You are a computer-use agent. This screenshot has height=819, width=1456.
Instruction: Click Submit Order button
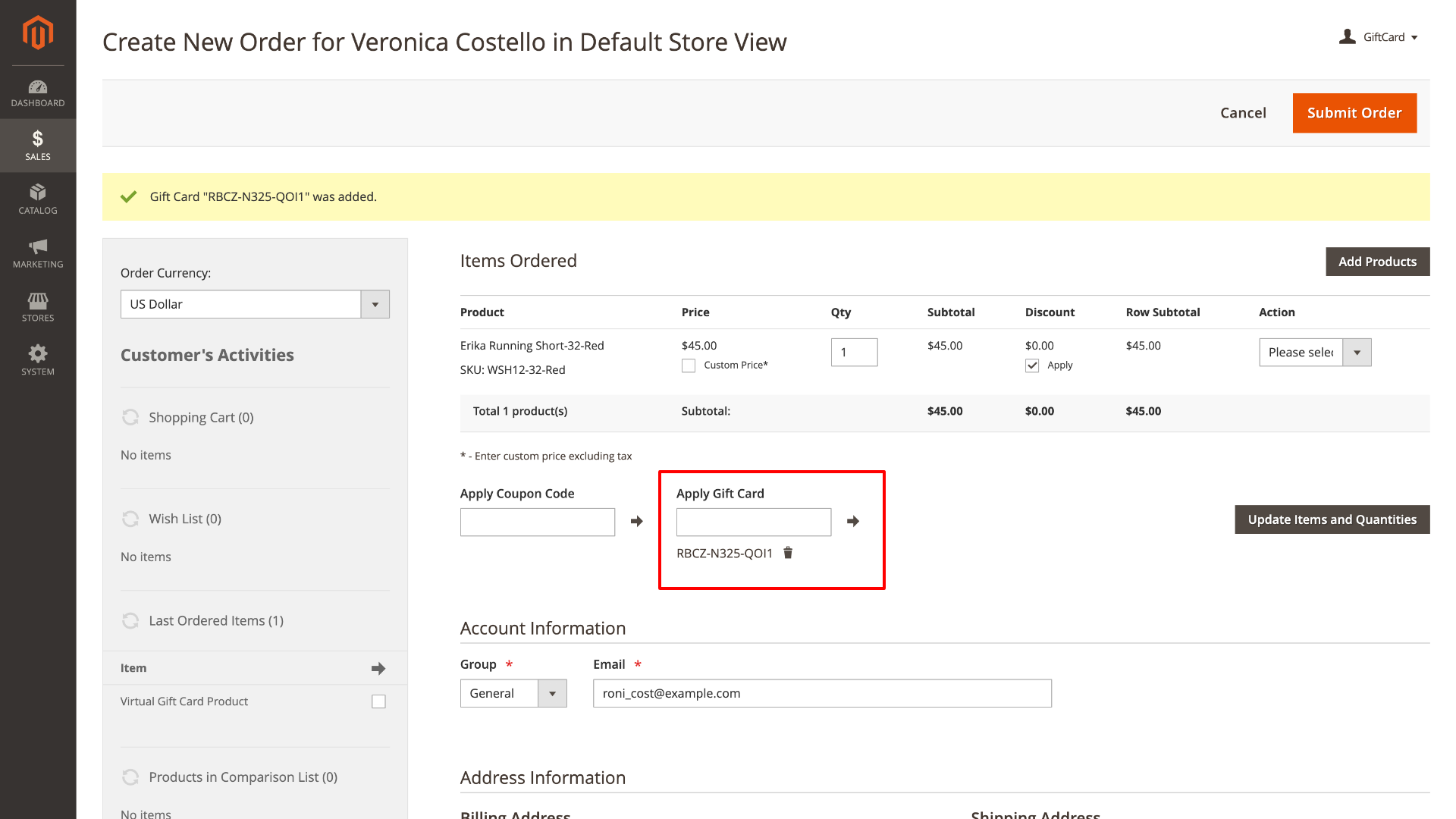[1354, 113]
